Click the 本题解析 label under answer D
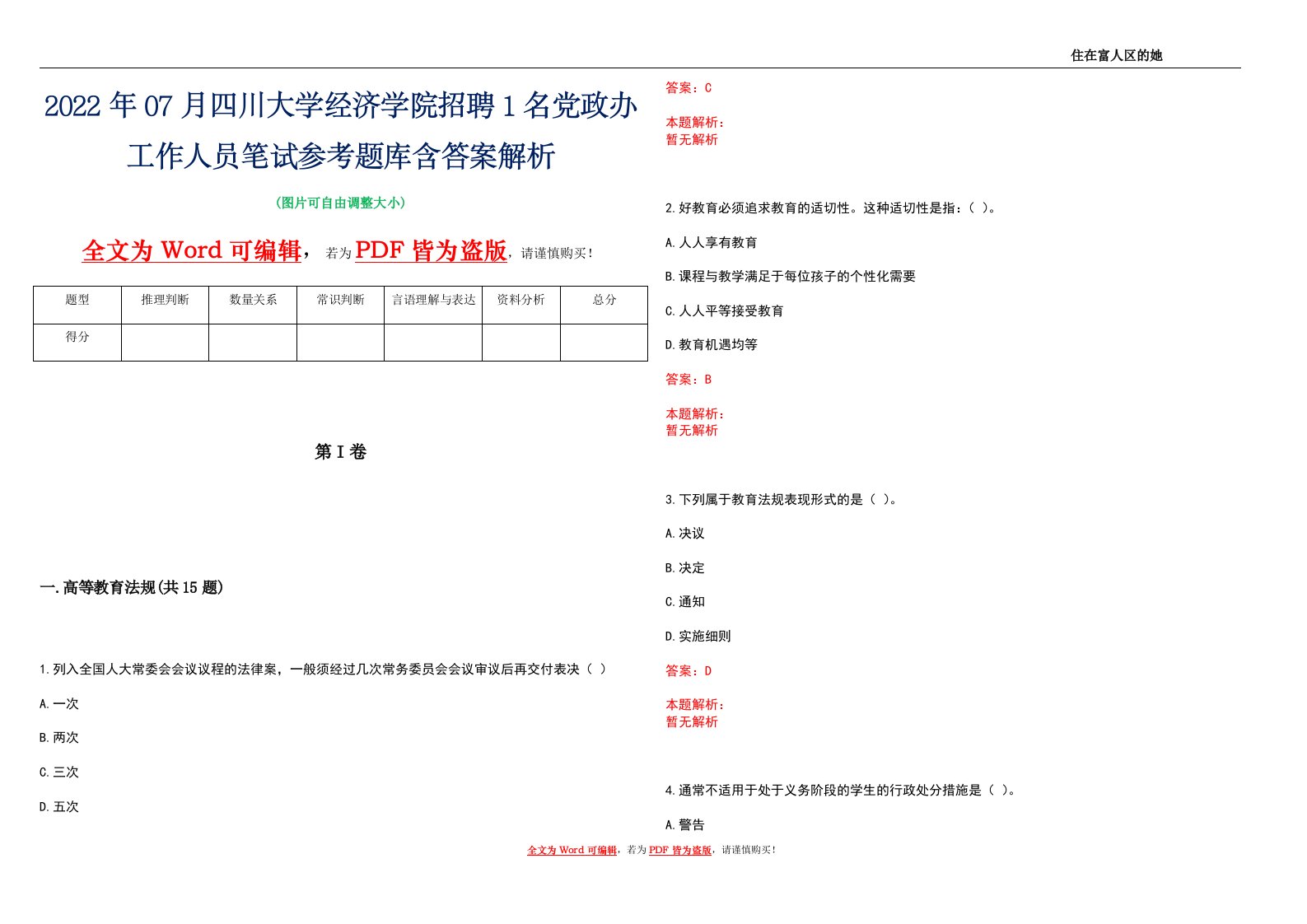 click(x=695, y=705)
